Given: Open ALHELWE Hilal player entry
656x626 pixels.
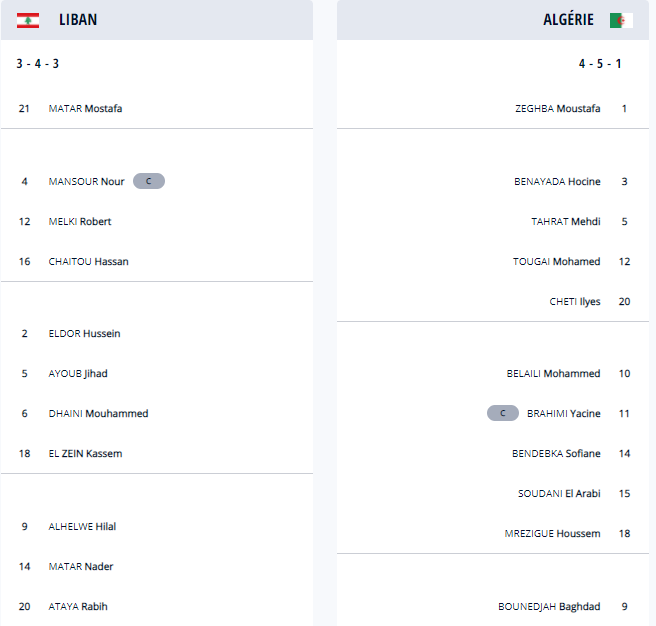Looking at the screenshot, I should pos(82,526).
